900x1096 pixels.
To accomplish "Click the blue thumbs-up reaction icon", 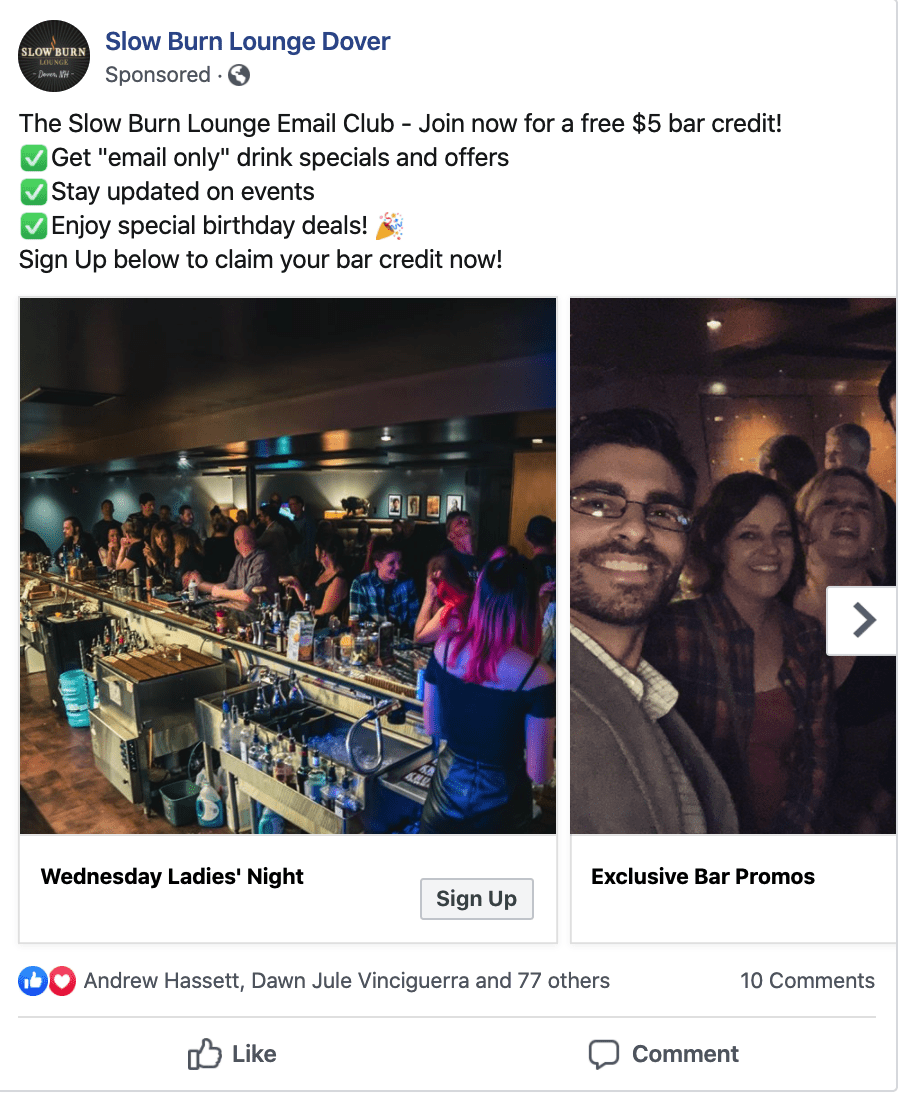I will (x=32, y=981).
